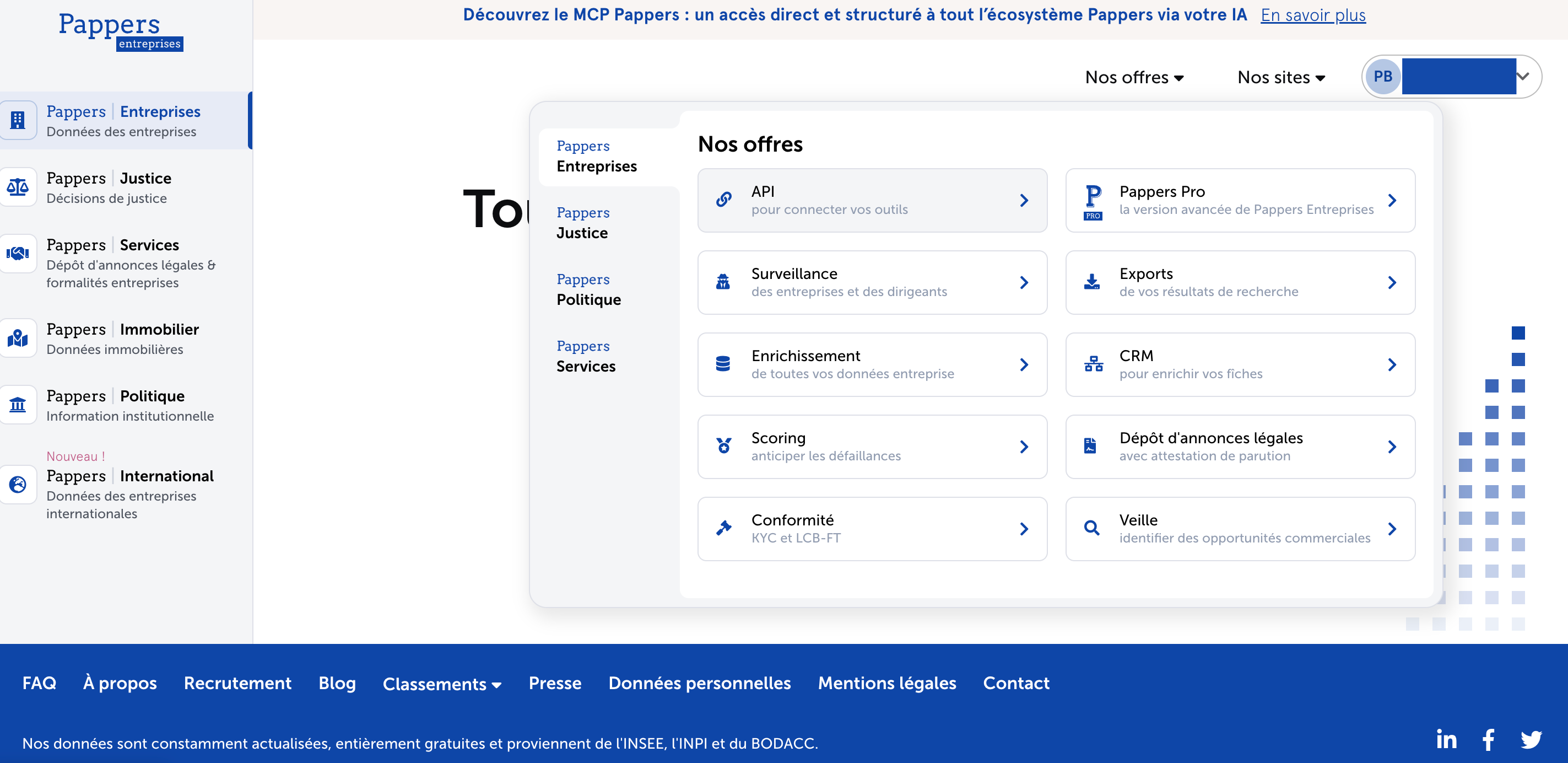Expand the Nos sites dropdown
This screenshot has height=763, width=1568.
pyautogui.click(x=1281, y=77)
